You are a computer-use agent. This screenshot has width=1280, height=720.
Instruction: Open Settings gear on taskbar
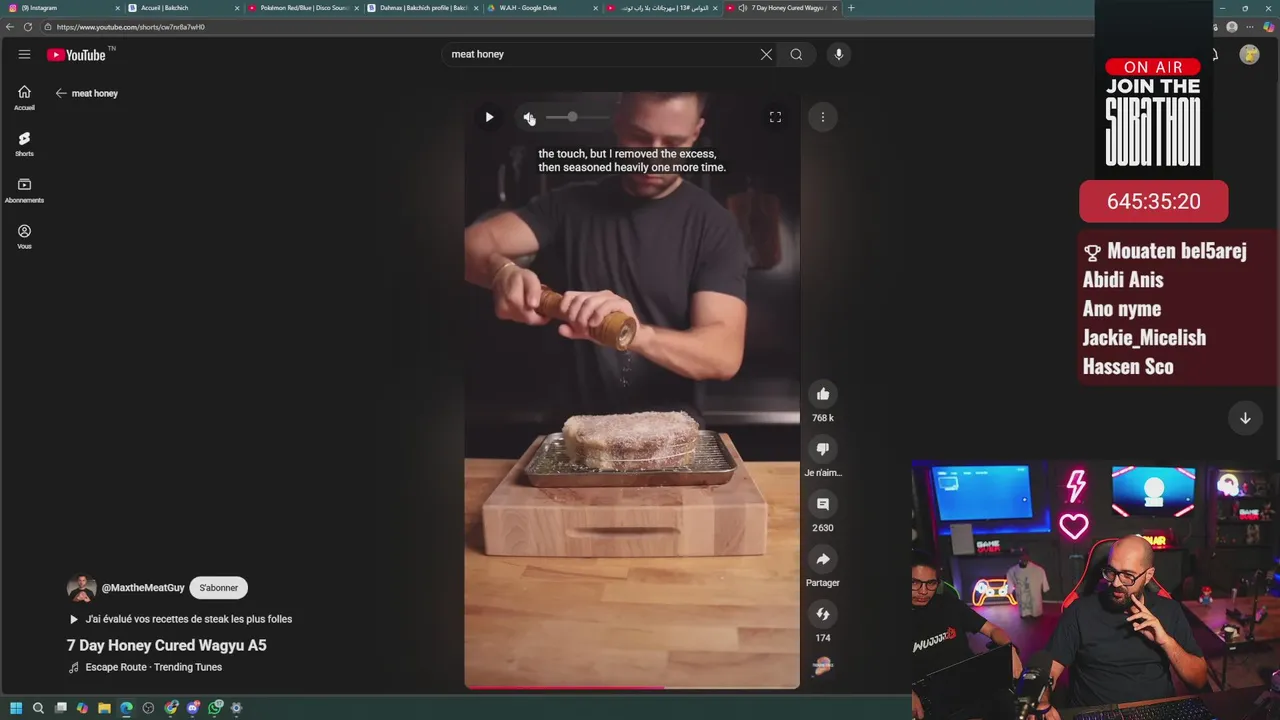pos(237,708)
